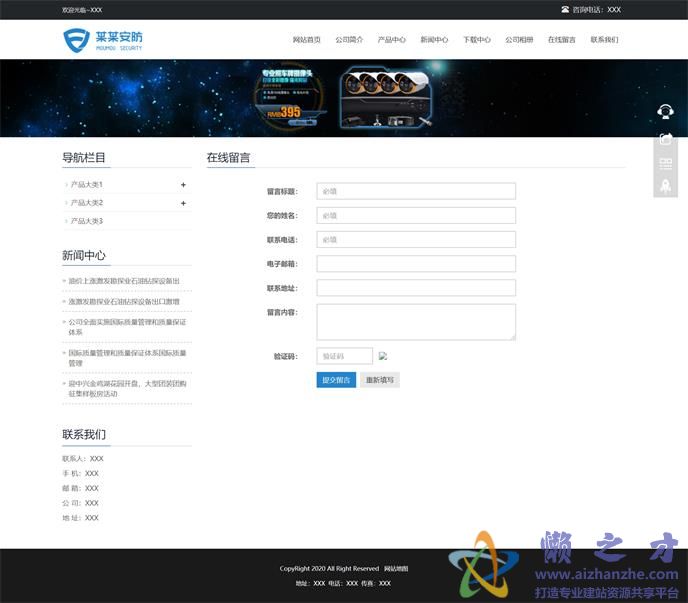
Task: Click the 公 司: XXX contact line
Action: pyautogui.click(x=81, y=503)
